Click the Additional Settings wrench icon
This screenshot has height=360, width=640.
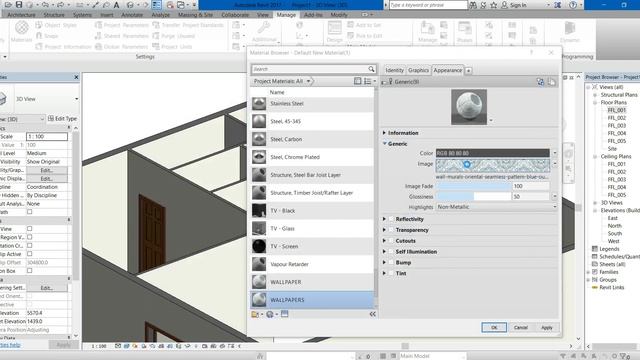pos(263,28)
